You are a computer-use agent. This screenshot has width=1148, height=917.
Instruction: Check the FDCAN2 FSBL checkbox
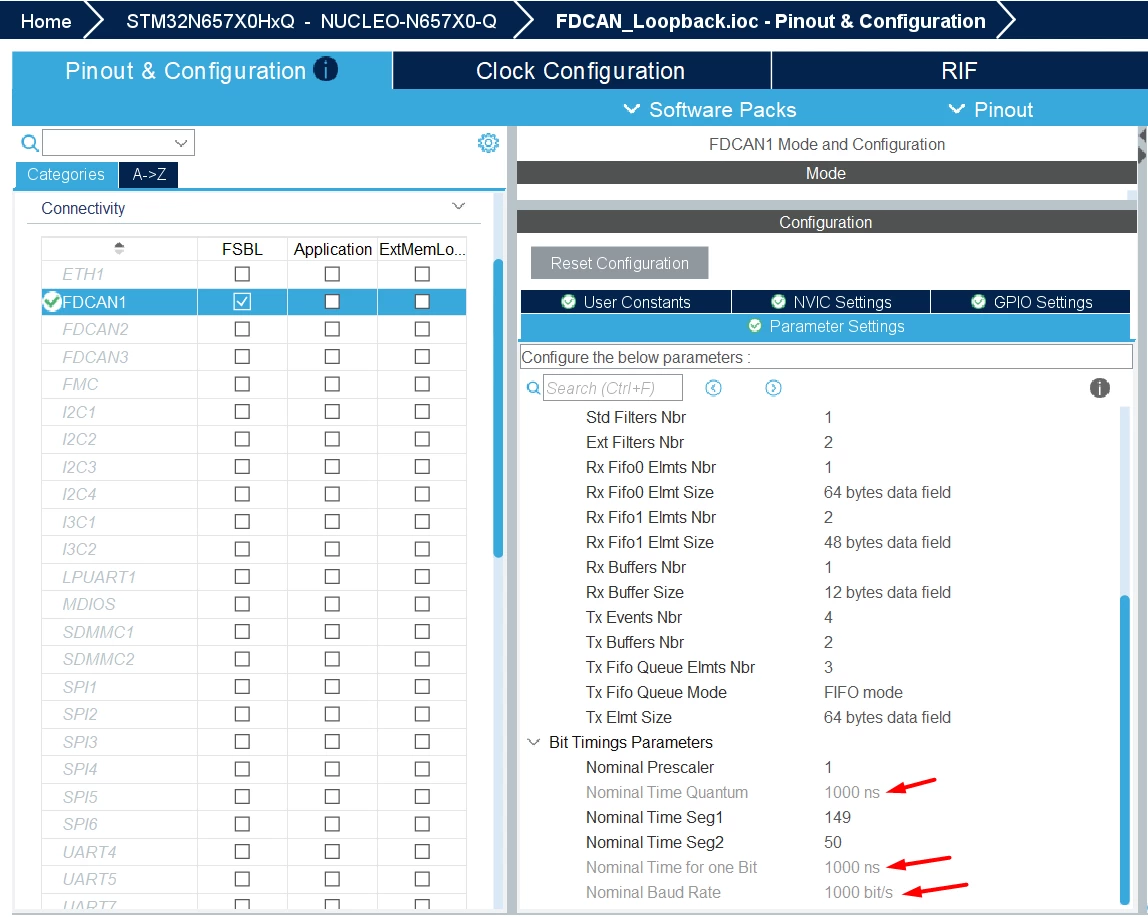coord(242,329)
